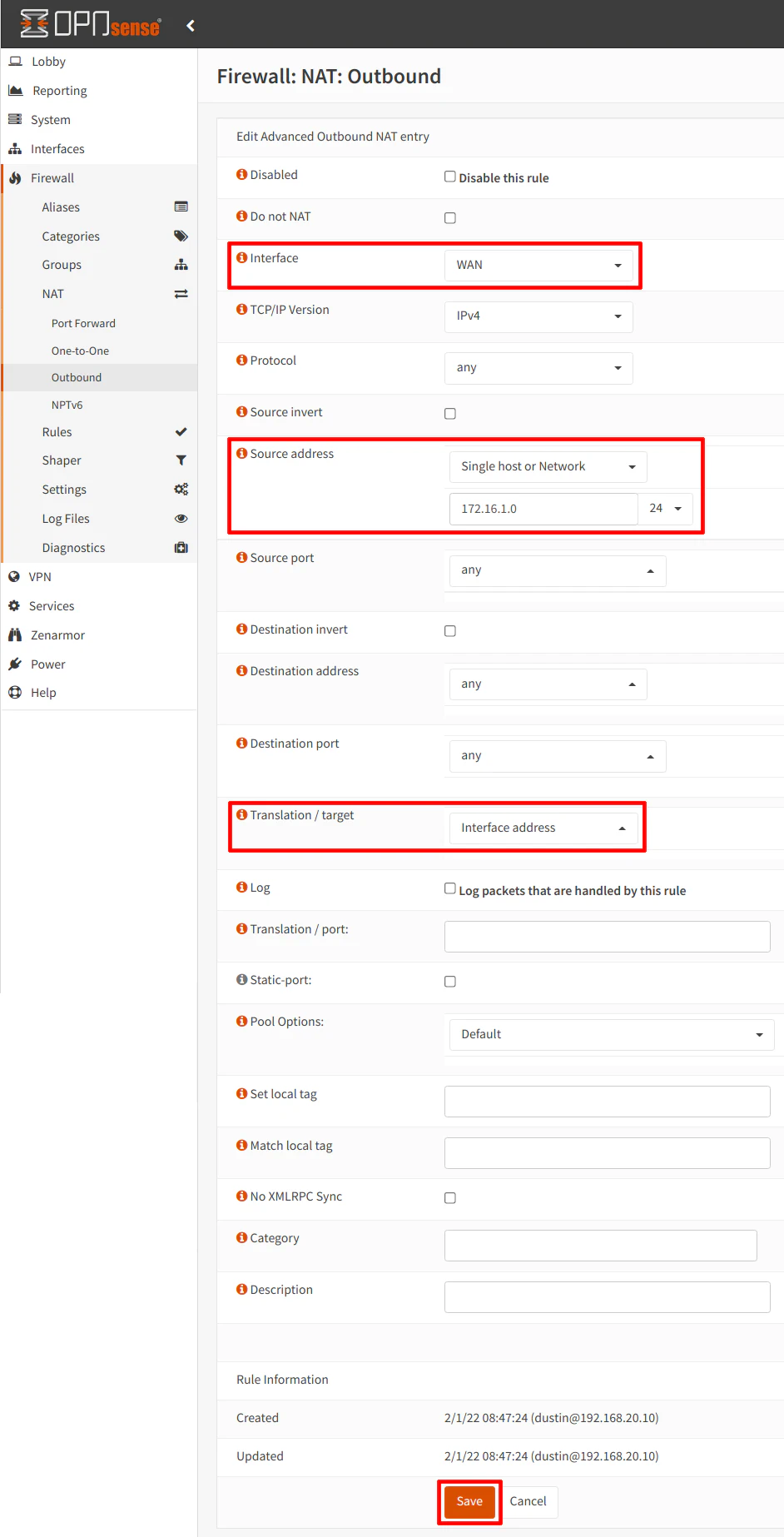The width and height of the screenshot is (784, 1537).
Task: Enable Log packets handled by this rule
Action: pyautogui.click(x=449, y=888)
